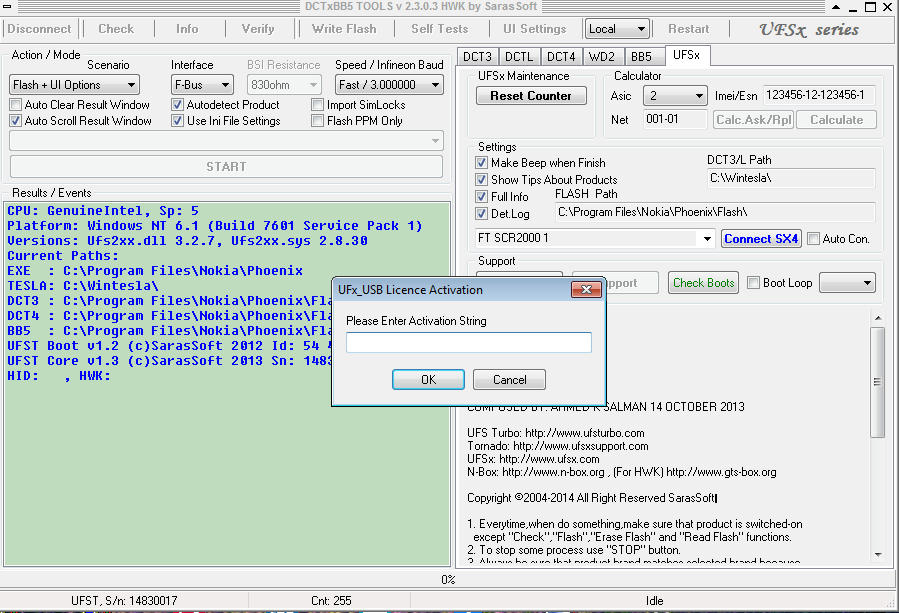Screen dimensions: 899x613
Task: Switch to the DCT3 tab
Action: point(478,57)
